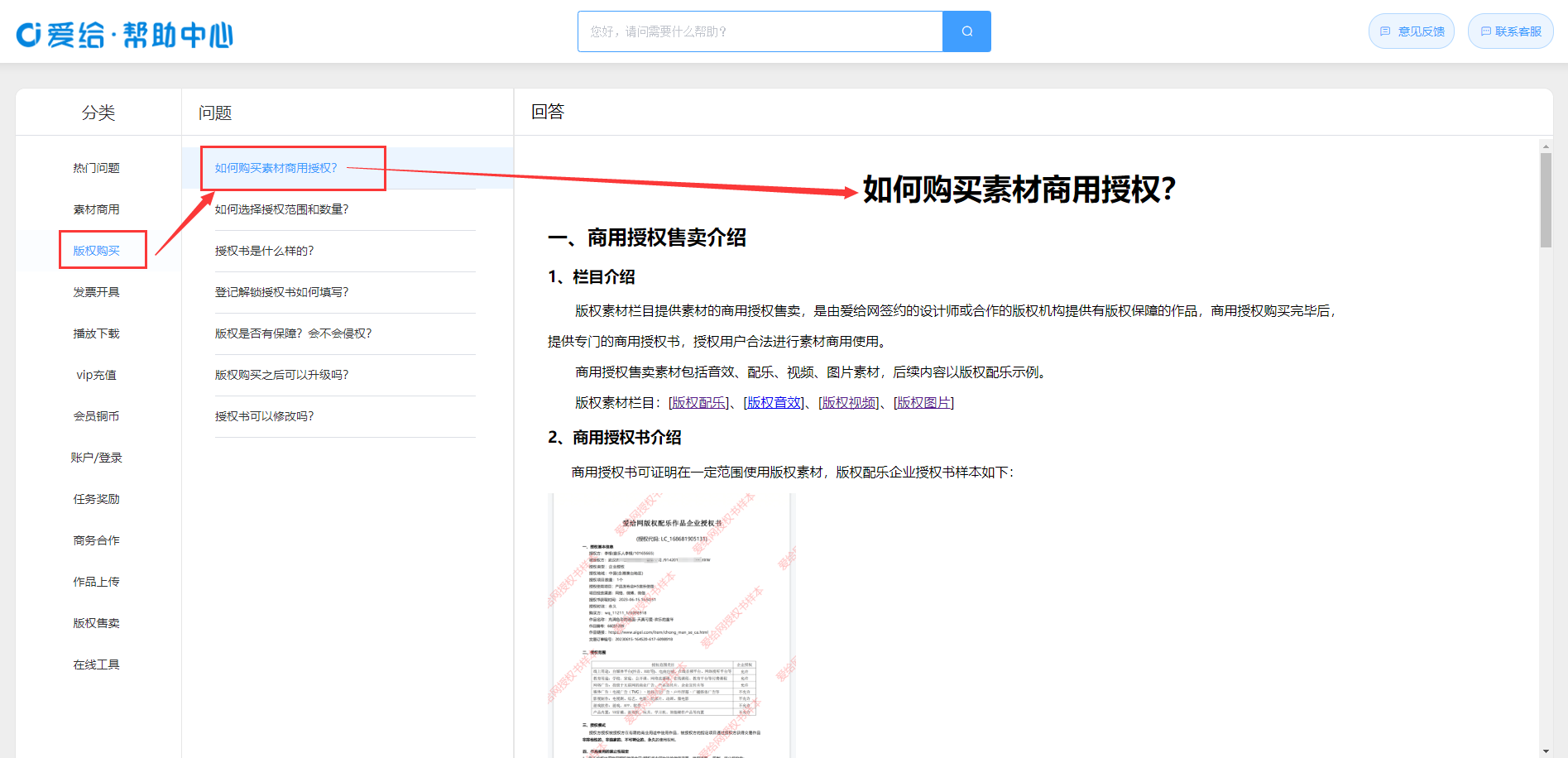Select the 账户/登录 category
This screenshot has height=758, width=1568.
[97, 458]
